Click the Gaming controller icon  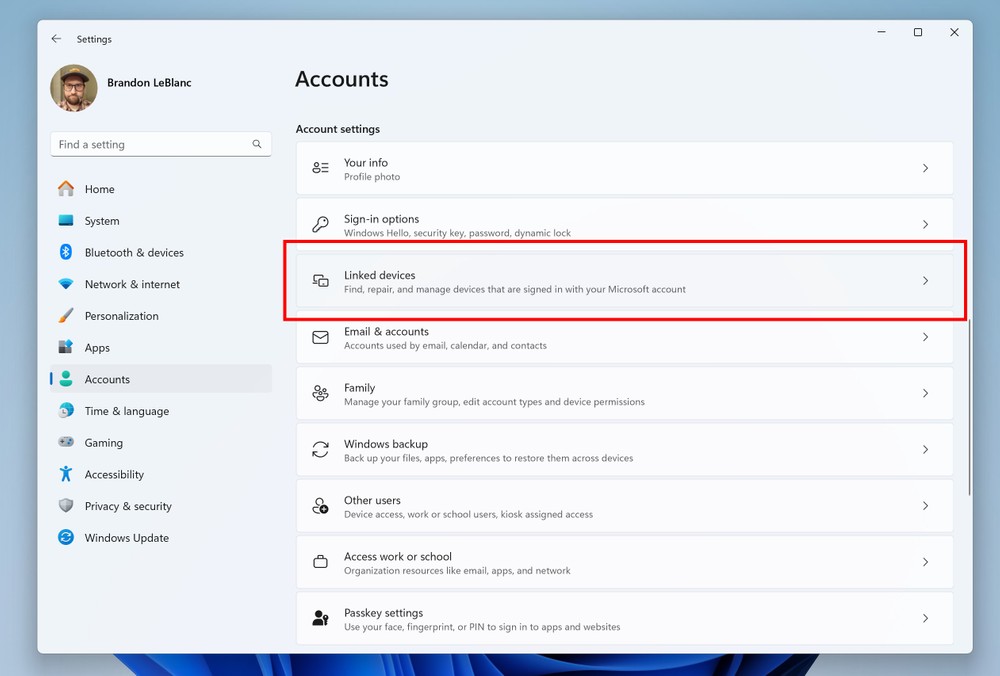click(x=66, y=442)
